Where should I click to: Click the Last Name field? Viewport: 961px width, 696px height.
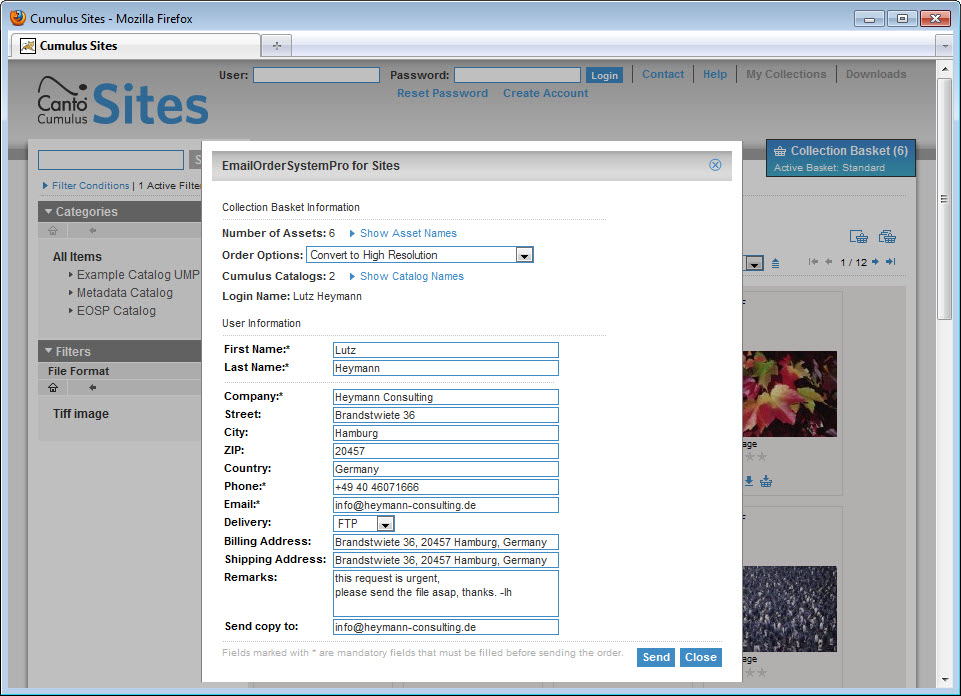click(x=446, y=368)
